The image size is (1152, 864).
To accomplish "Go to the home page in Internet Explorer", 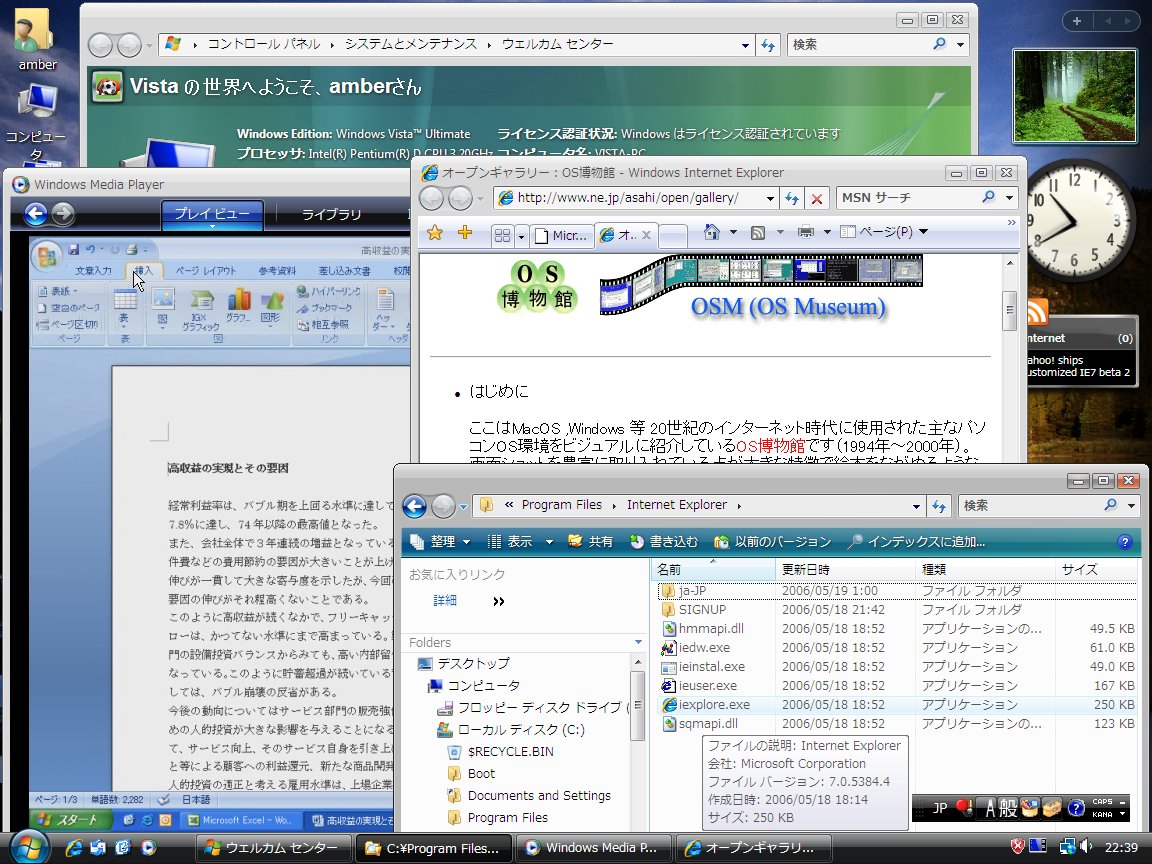I will (711, 232).
